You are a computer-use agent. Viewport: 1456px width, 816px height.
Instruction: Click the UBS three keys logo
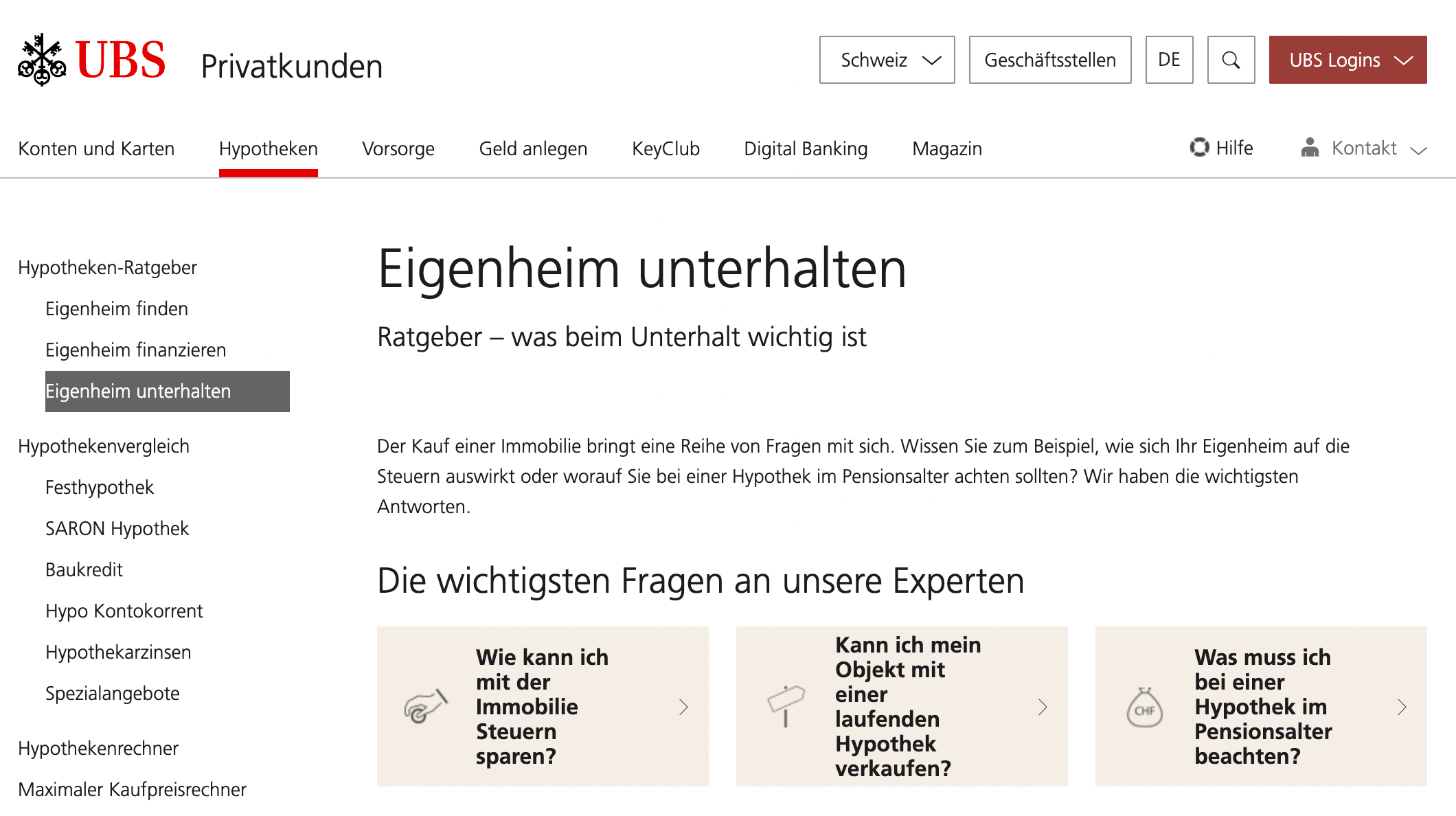point(42,60)
